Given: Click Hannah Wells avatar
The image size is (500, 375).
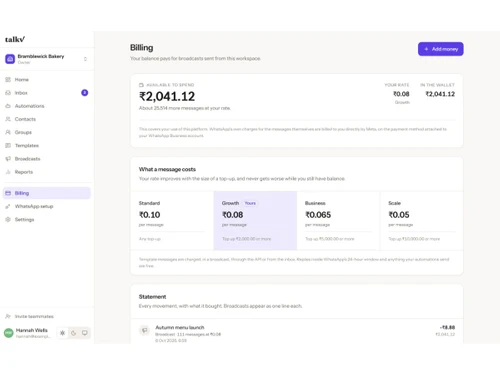Looking at the screenshot, I should [x=9, y=333].
